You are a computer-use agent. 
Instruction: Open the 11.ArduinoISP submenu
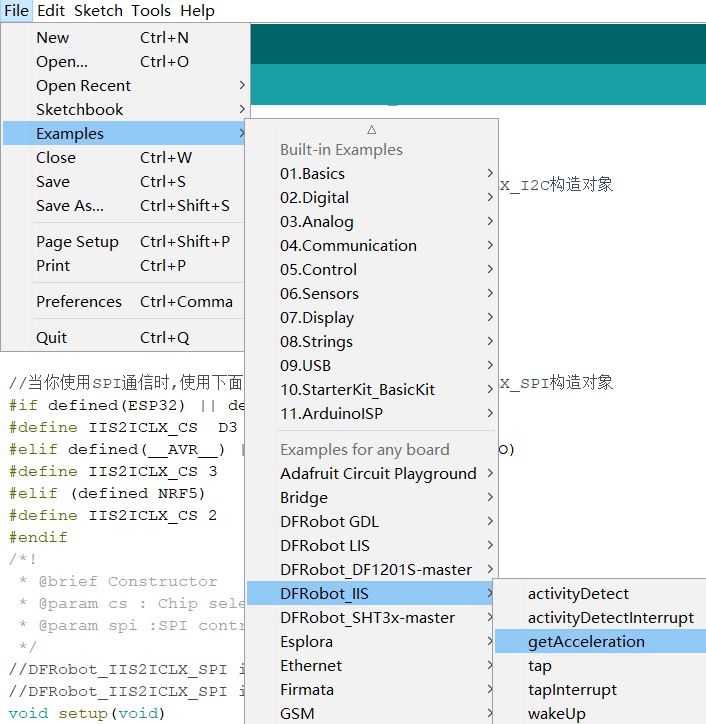coord(372,414)
